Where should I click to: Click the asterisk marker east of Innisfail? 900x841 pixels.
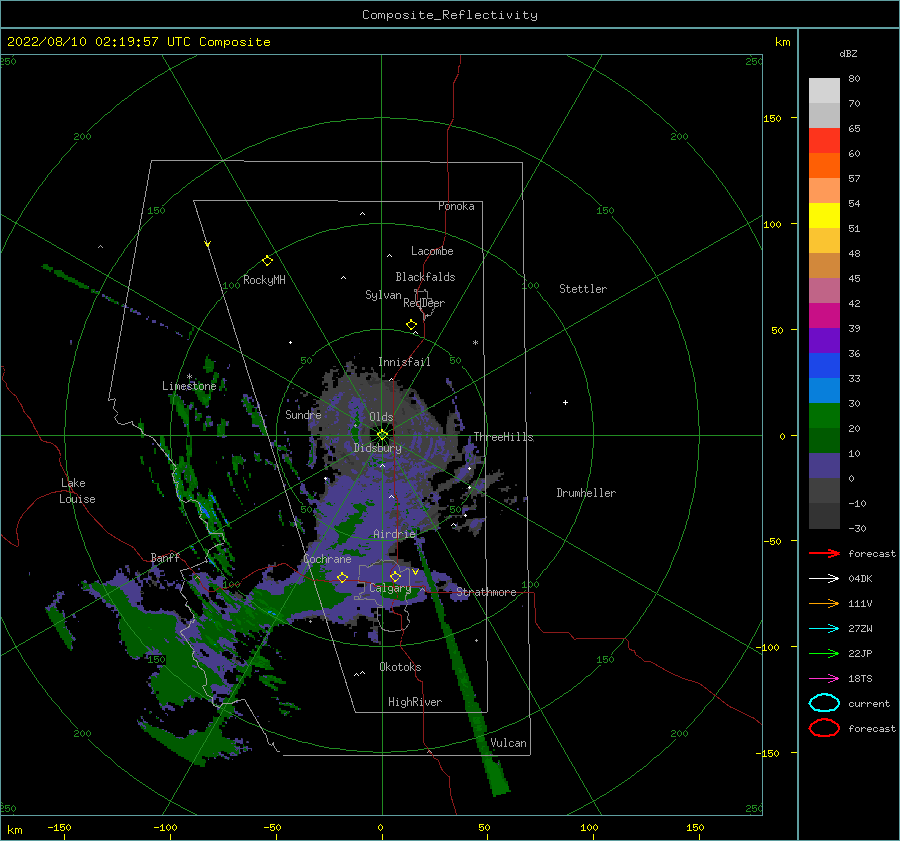pos(475,343)
